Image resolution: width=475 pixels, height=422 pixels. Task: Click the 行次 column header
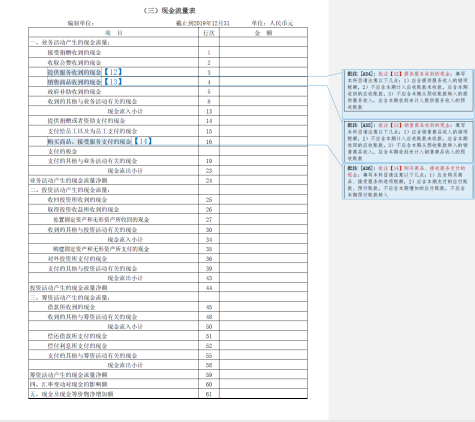pyautogui.click(x=209, y=33)
